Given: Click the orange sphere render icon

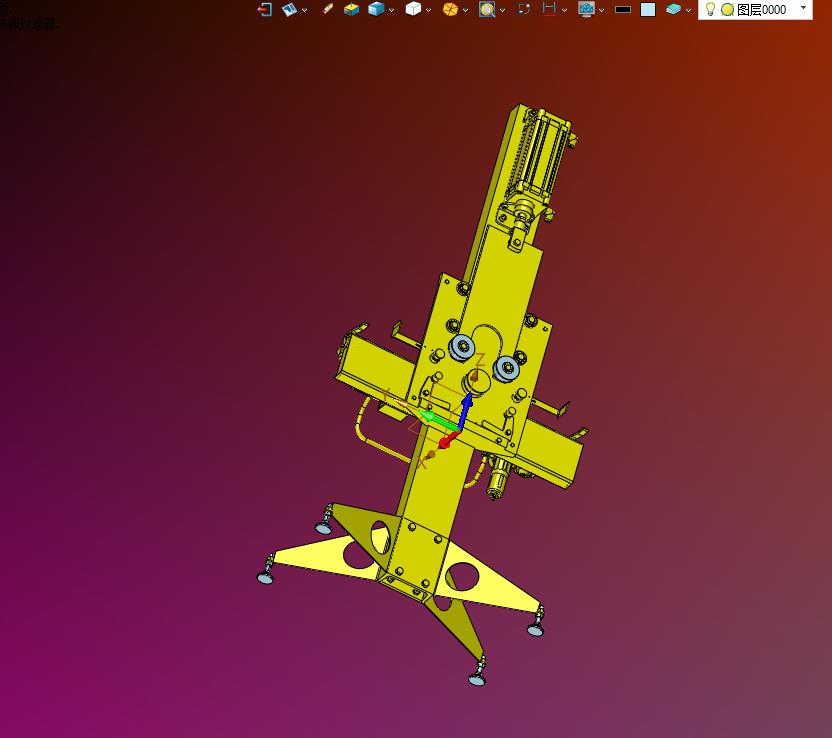Looking at the screenshot, I should [x=450, y=9].
